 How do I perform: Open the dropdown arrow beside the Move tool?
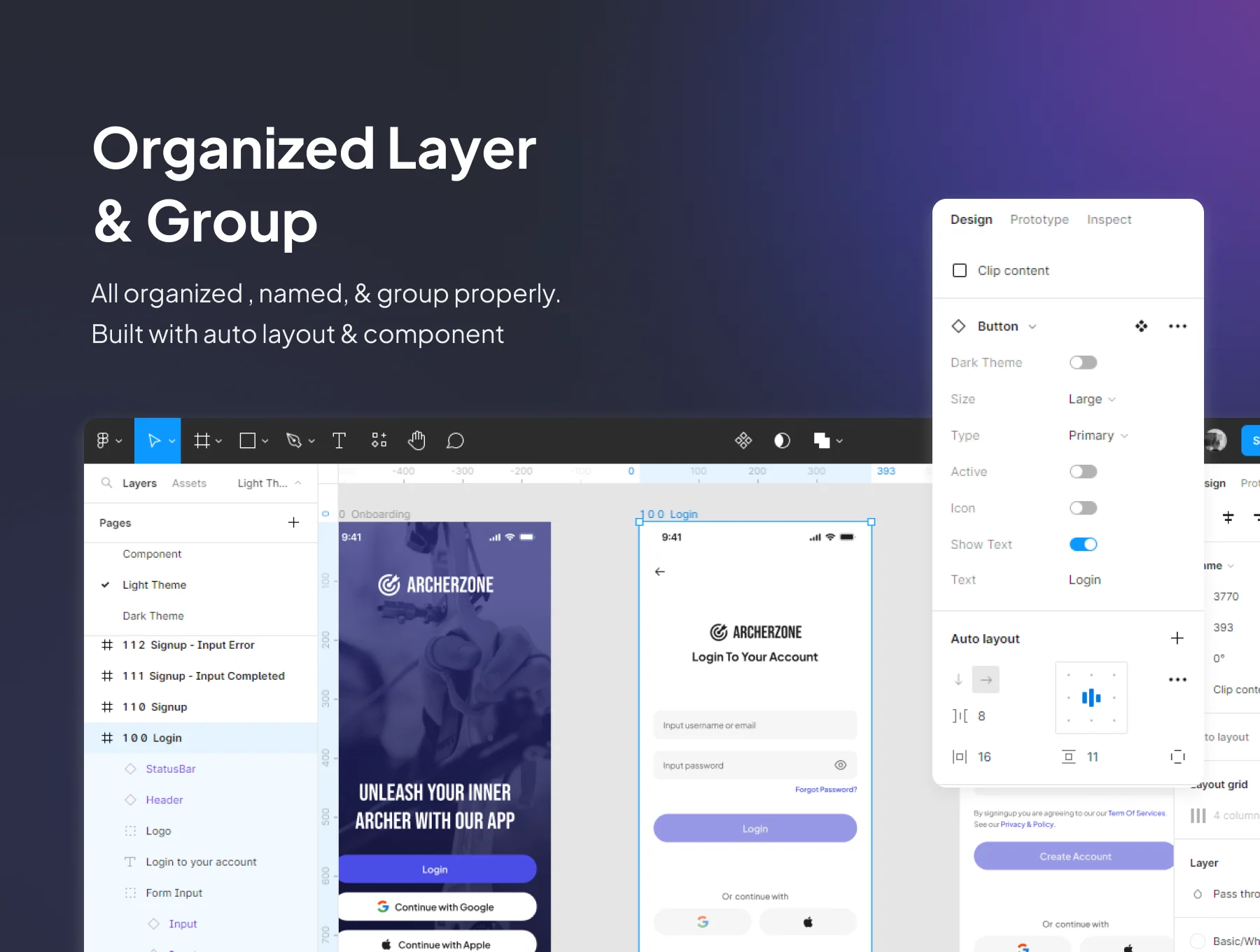[171, 441]
